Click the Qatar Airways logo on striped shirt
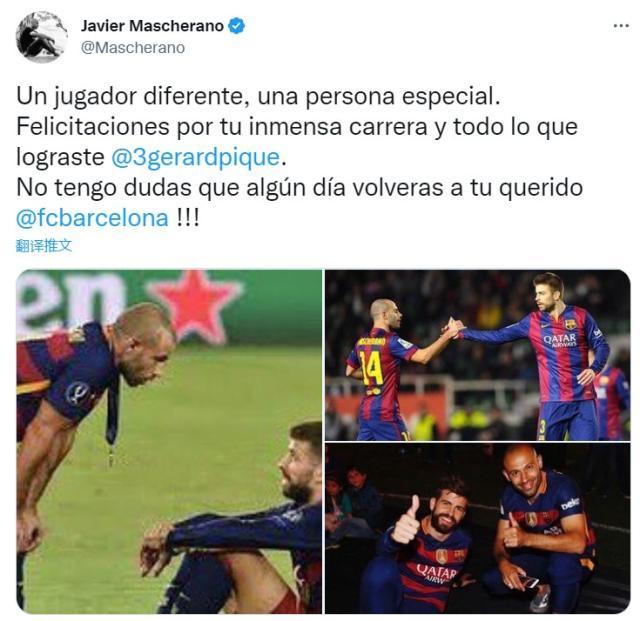This screenshot has width=640, height=621. 560,340
